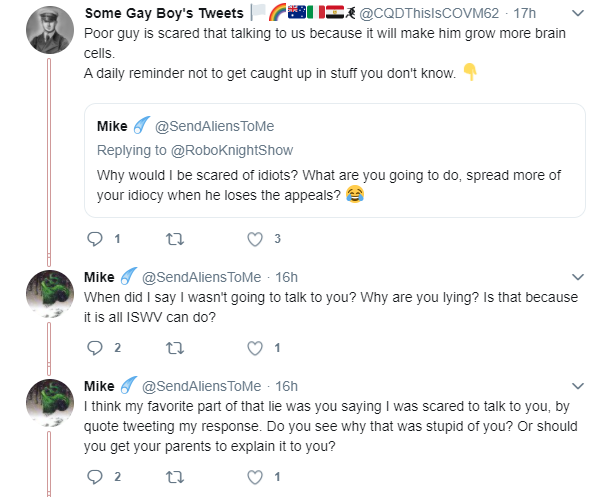
Task: Like the tweet with 3 likes
Action: (255, 239)
